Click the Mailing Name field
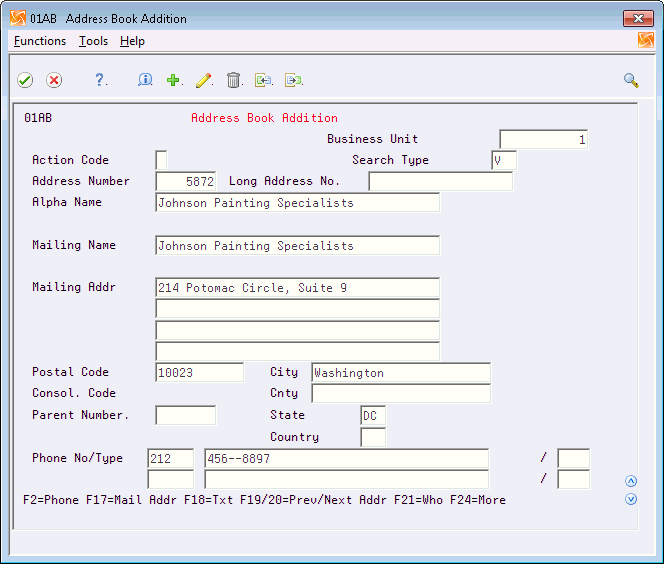The image size is (664, 564). coord(298,246)
